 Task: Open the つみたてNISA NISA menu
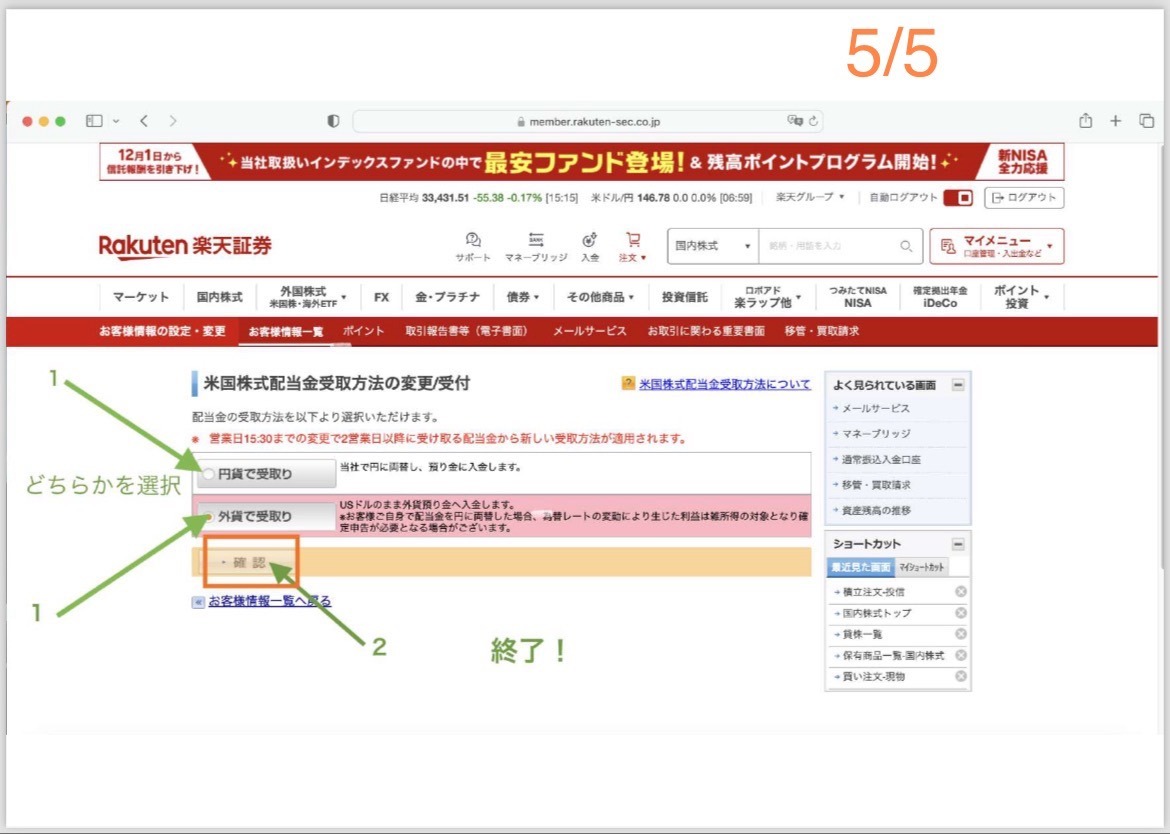pyautogui.click(x=857, y=297)
